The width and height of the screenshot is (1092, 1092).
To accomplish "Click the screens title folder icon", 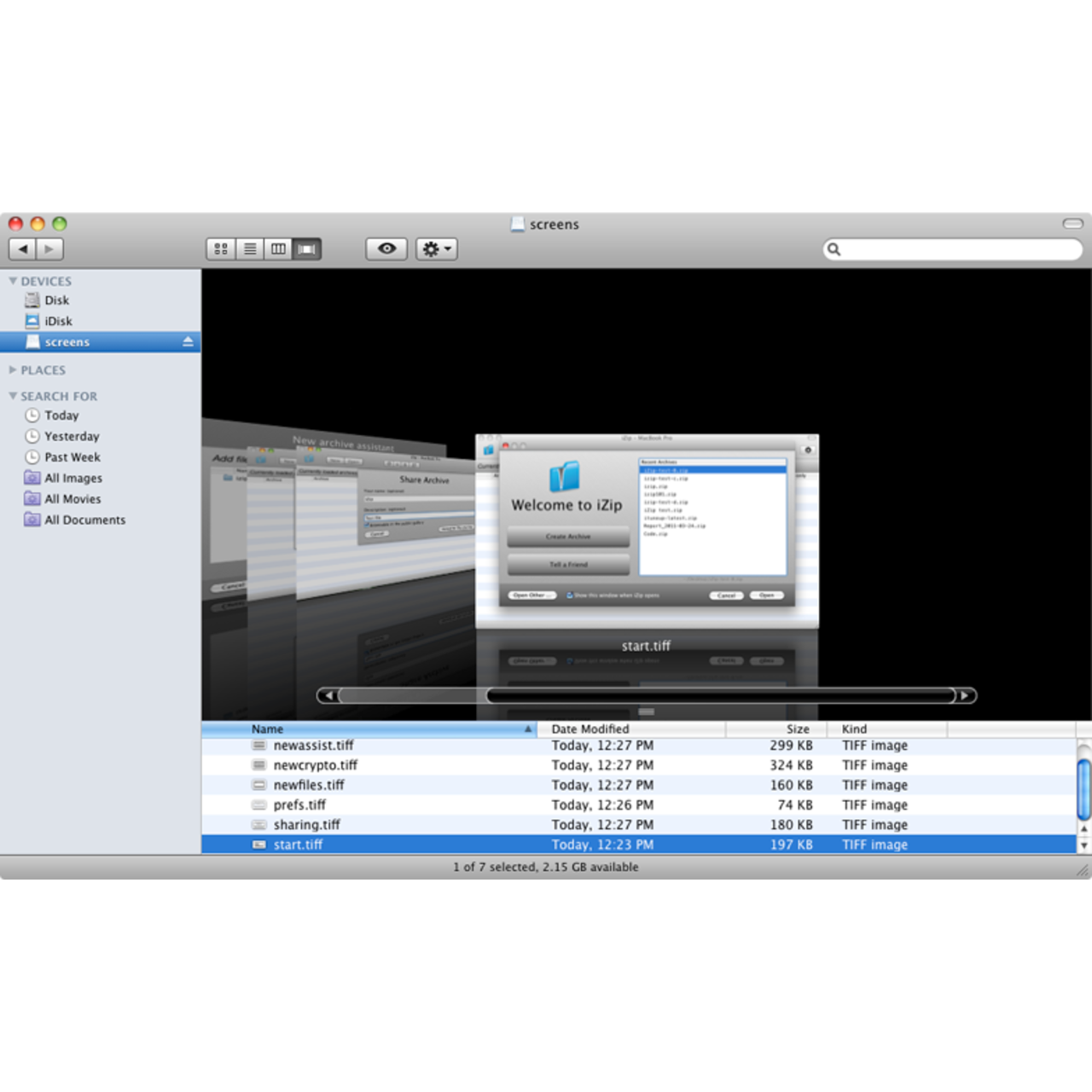I will point(518,224).
